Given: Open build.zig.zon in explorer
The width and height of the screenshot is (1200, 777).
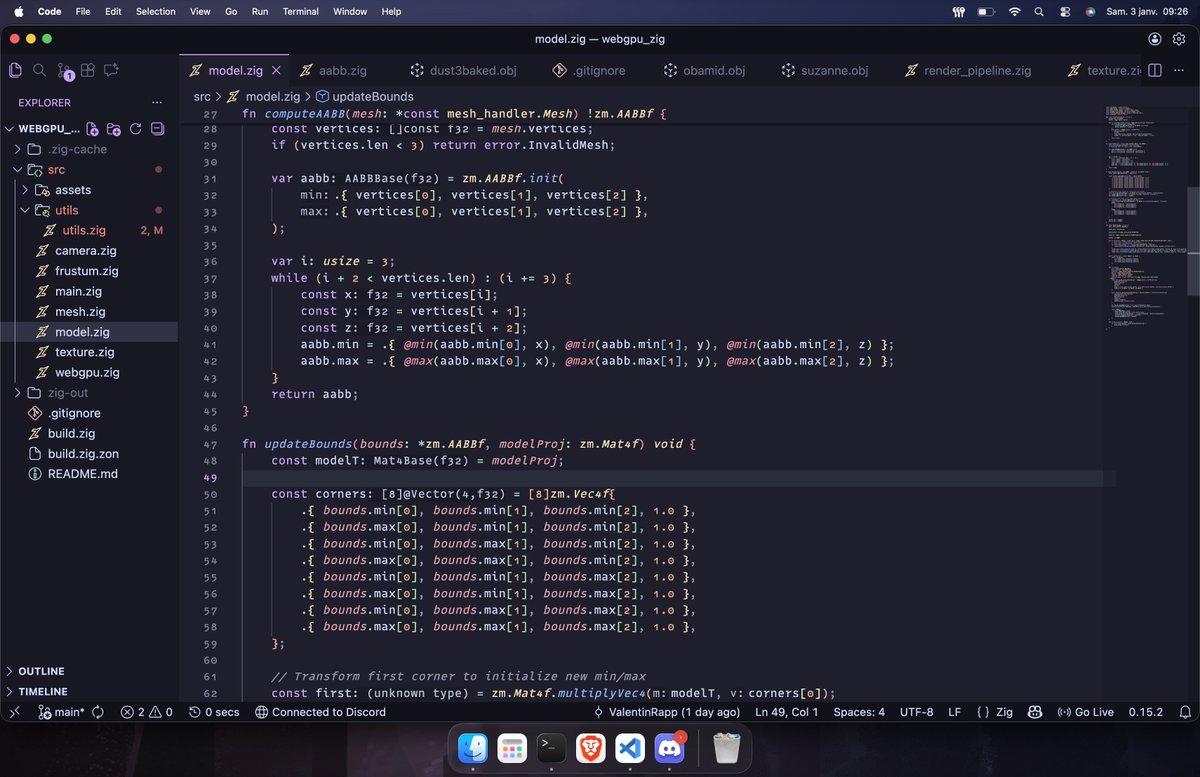Looking at the screenshot, I should click(x=90, y=454).
